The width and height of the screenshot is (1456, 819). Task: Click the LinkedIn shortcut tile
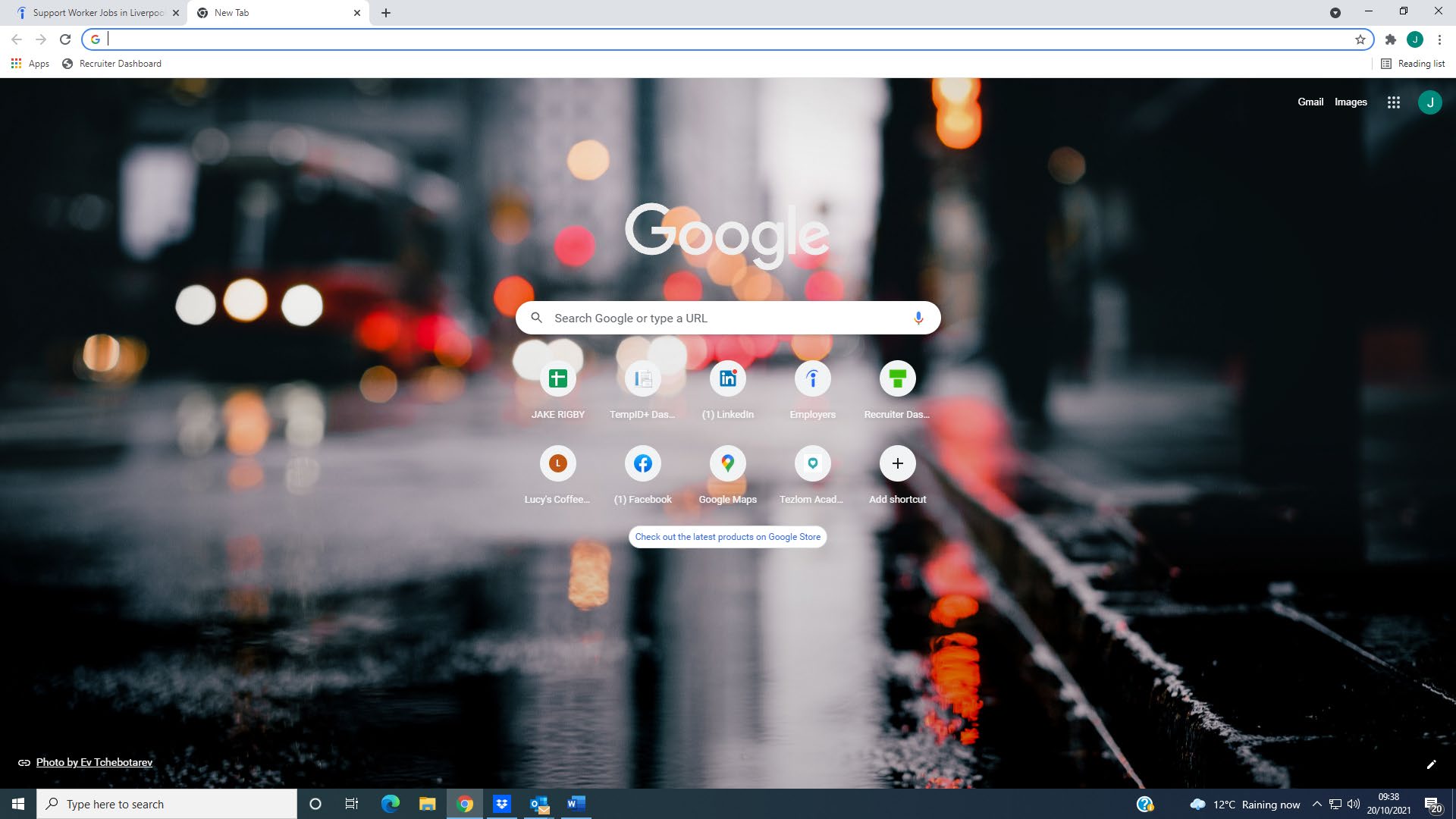(x=727, y=379)
